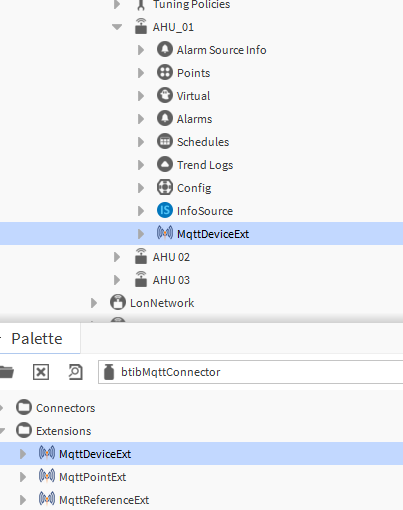Click the Trend Logs icon

click(165, 164)
